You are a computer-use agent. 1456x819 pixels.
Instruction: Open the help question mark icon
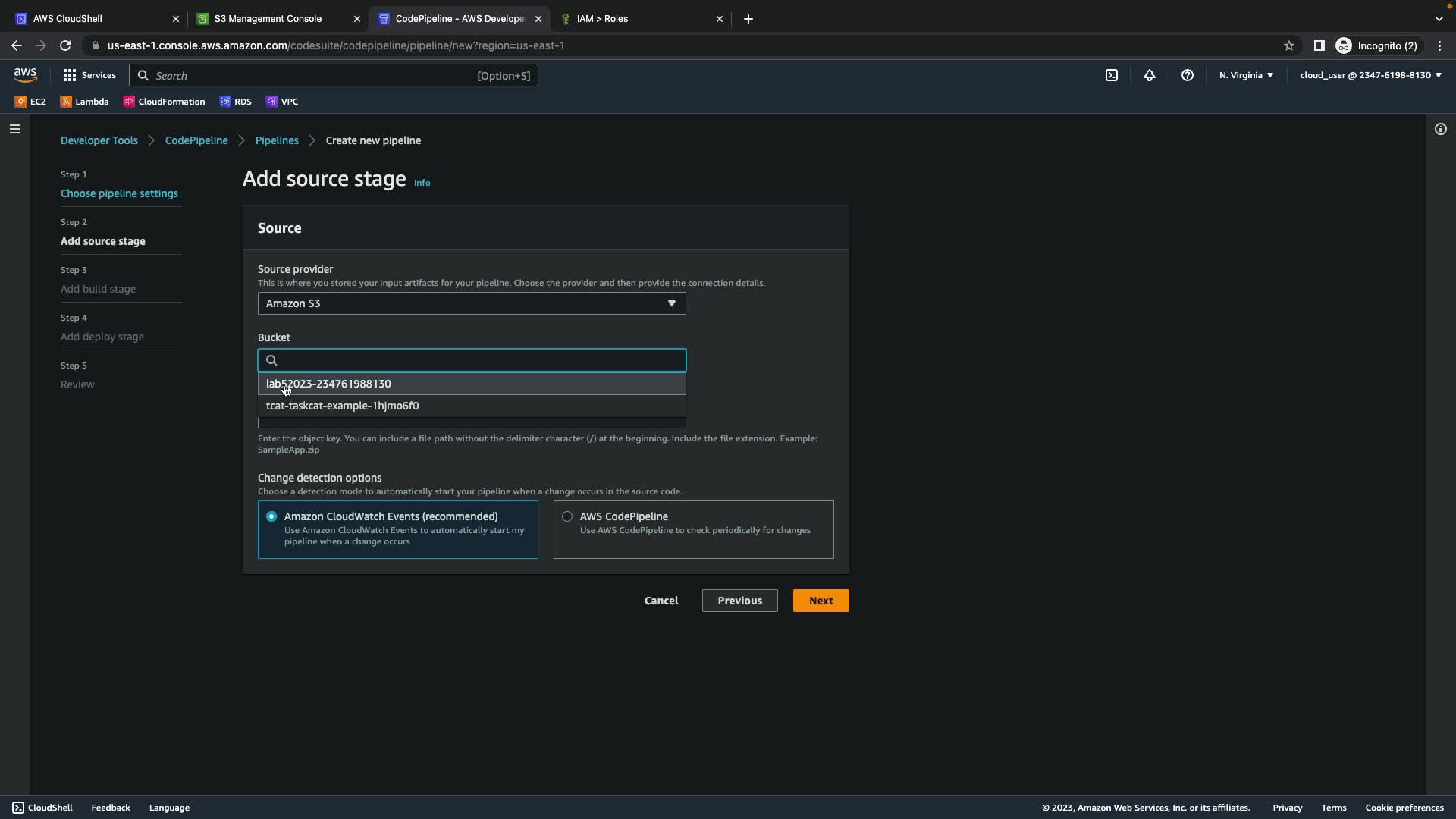pyautogui.click(x=1187, y=75)
